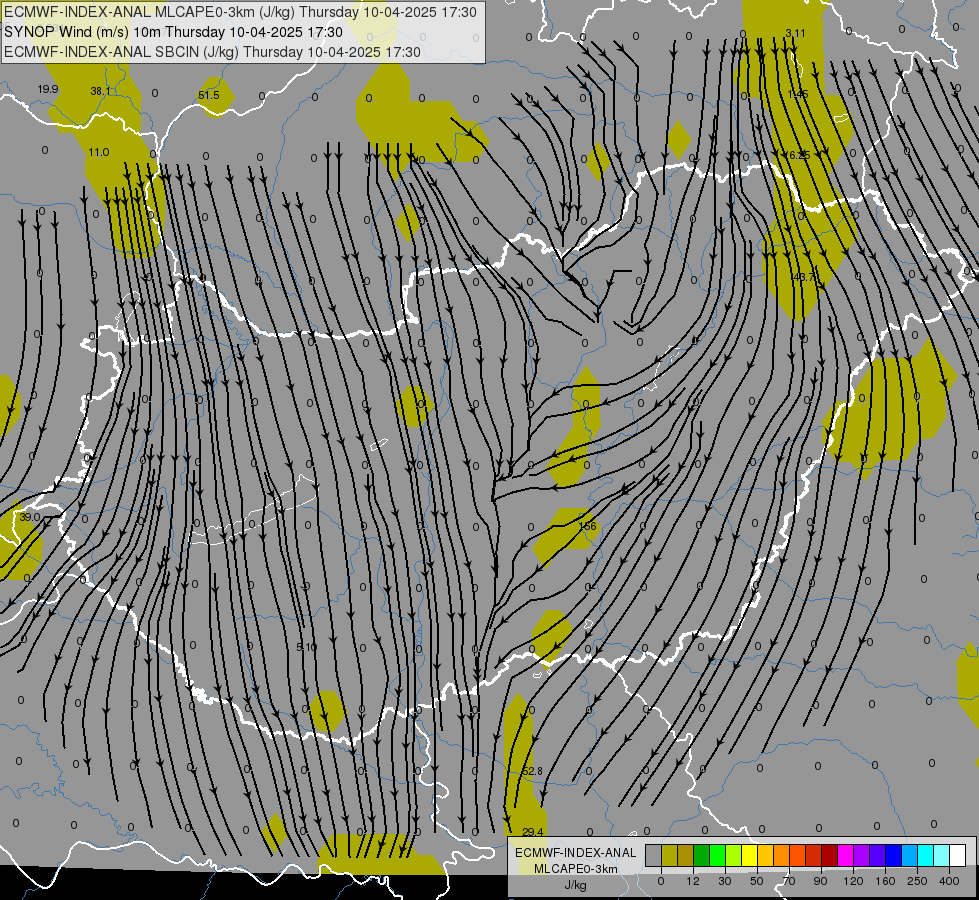979x900 pixels.
Task: Click the 6.25 value on the map
Action: point(799,156)
